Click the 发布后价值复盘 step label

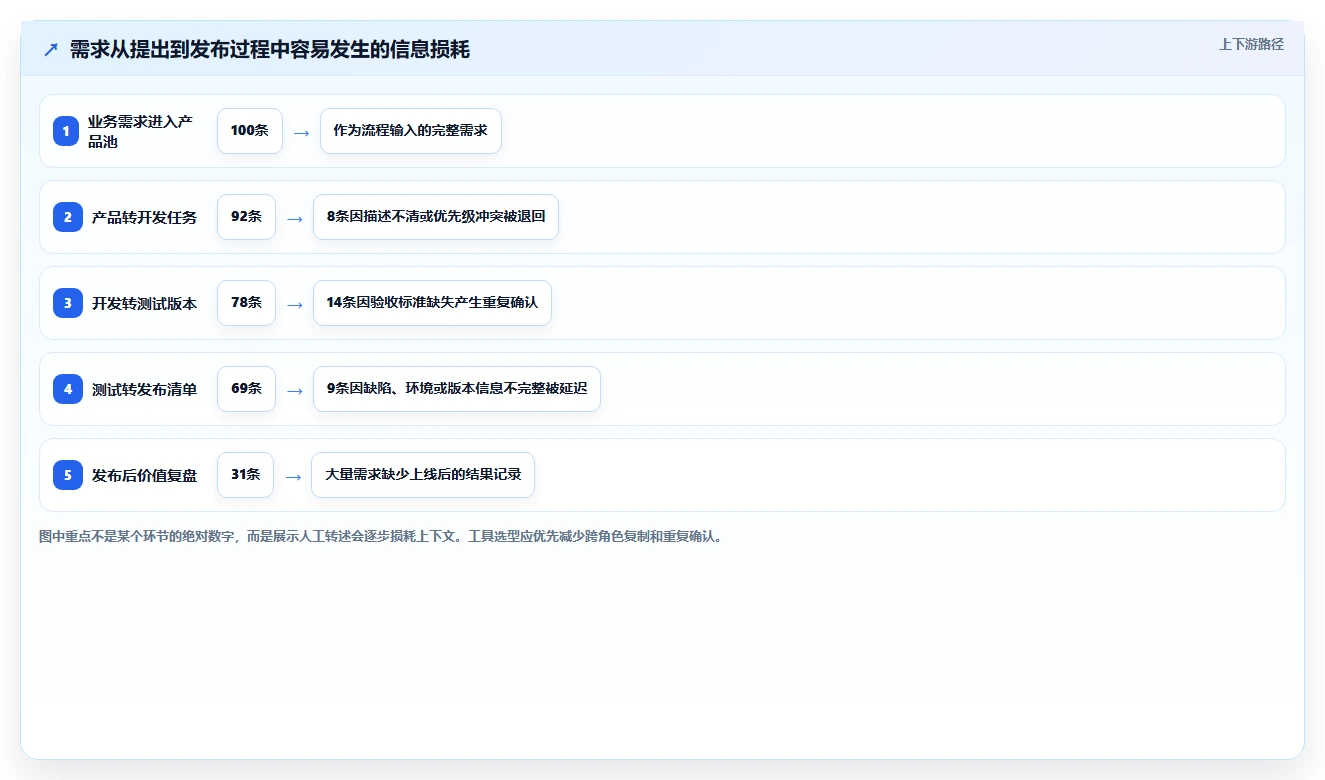click(144, 475)
